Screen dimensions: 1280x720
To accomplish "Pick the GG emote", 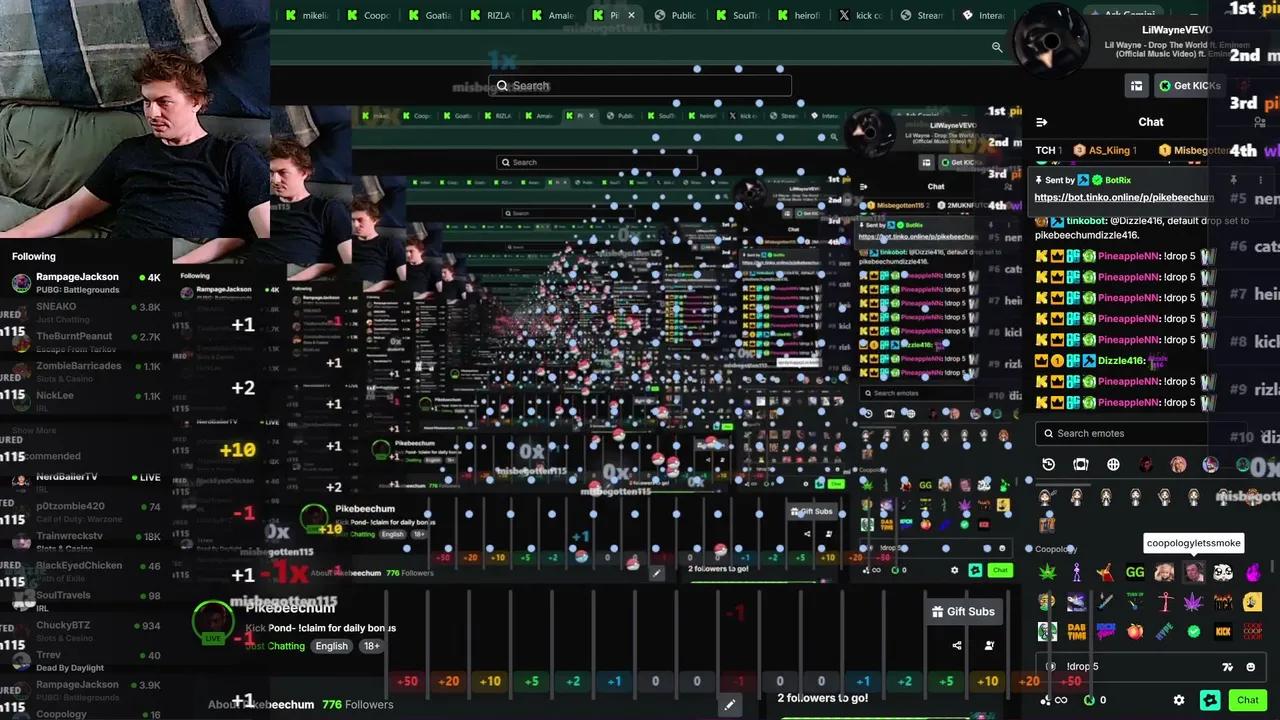I will [x=1135, y=572].
